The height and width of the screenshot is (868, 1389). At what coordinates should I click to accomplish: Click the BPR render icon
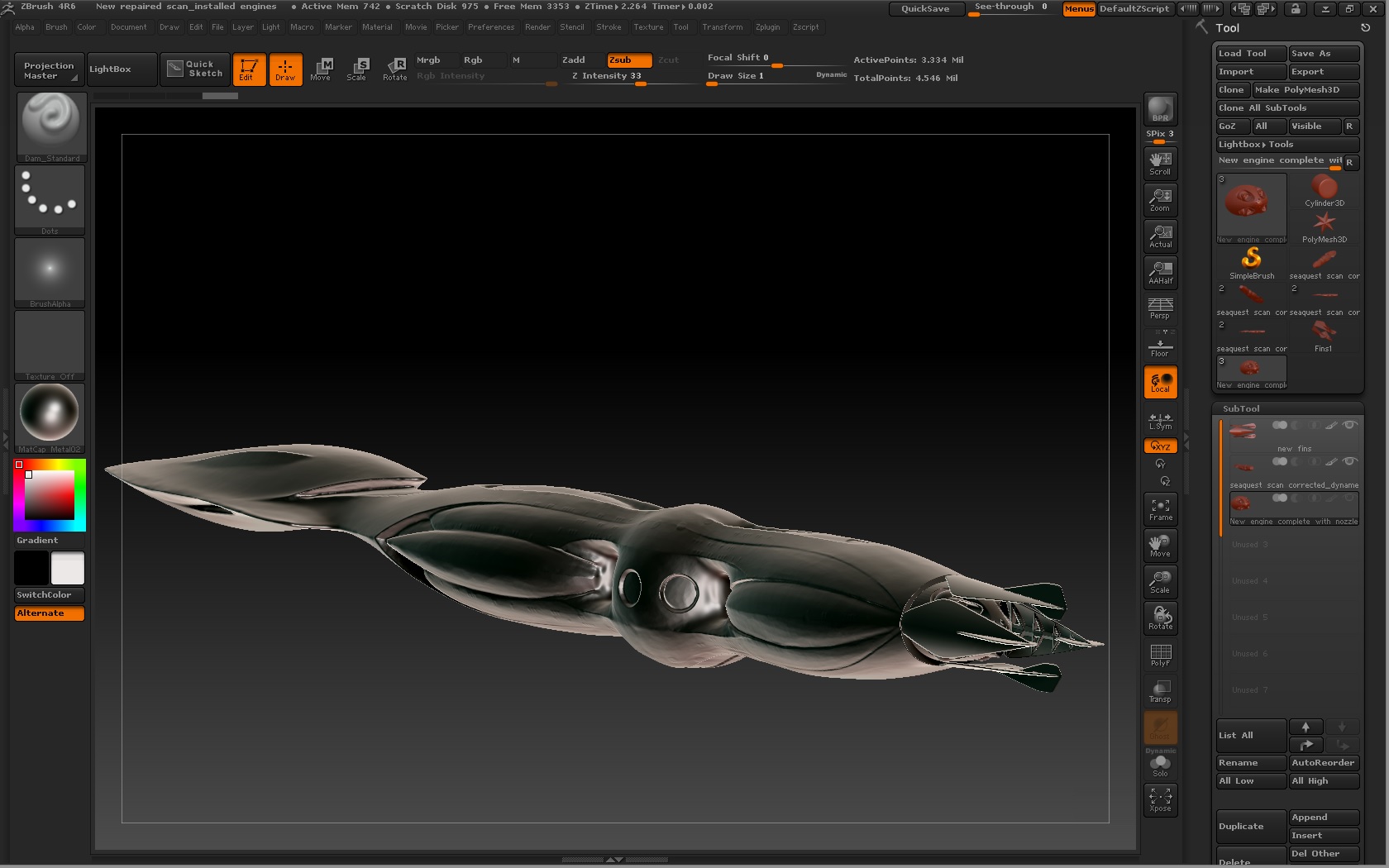[x=1160, y=109]
